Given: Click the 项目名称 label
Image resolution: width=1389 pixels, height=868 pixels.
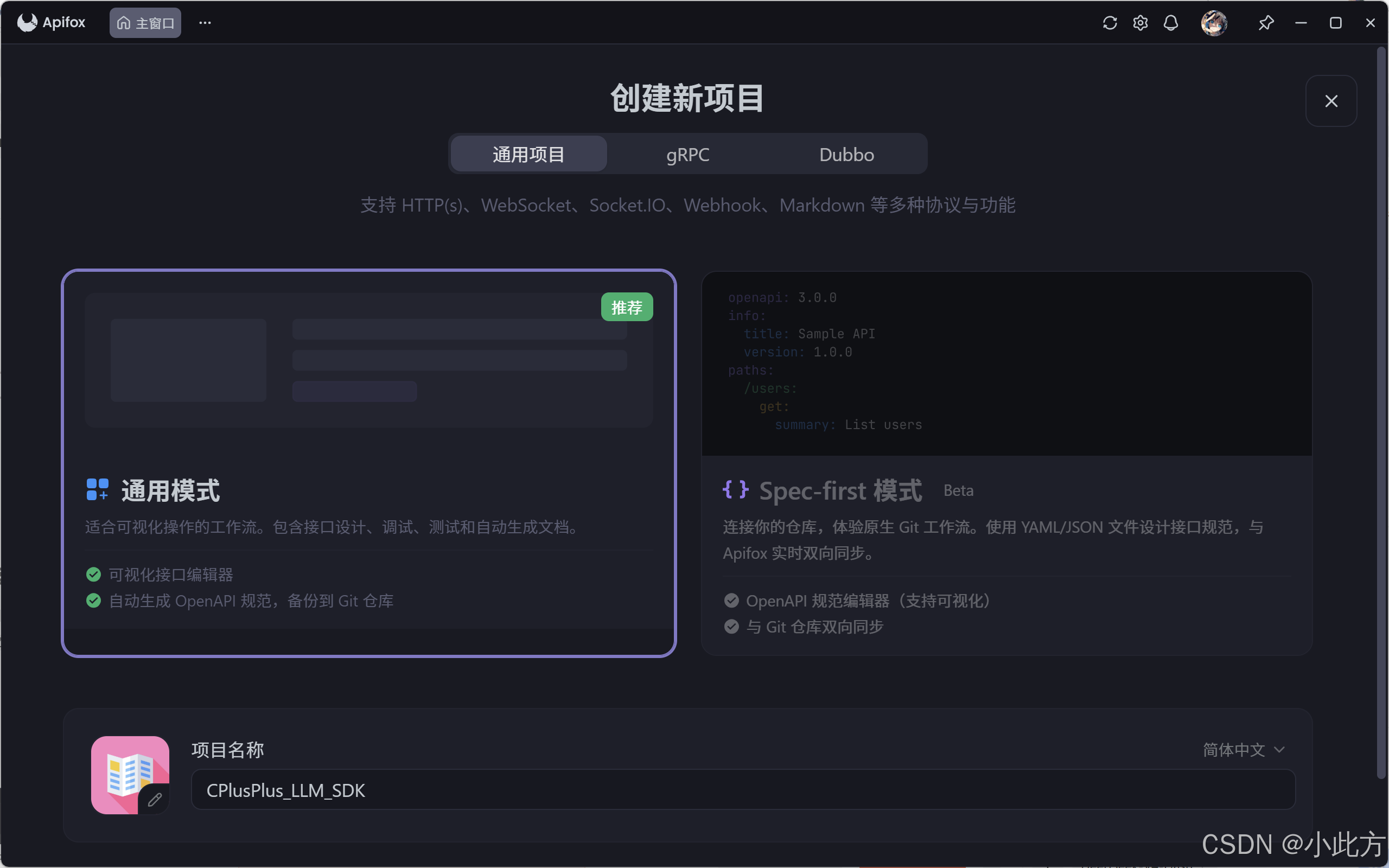Looking at the screenshot, I should click(228, 750).
